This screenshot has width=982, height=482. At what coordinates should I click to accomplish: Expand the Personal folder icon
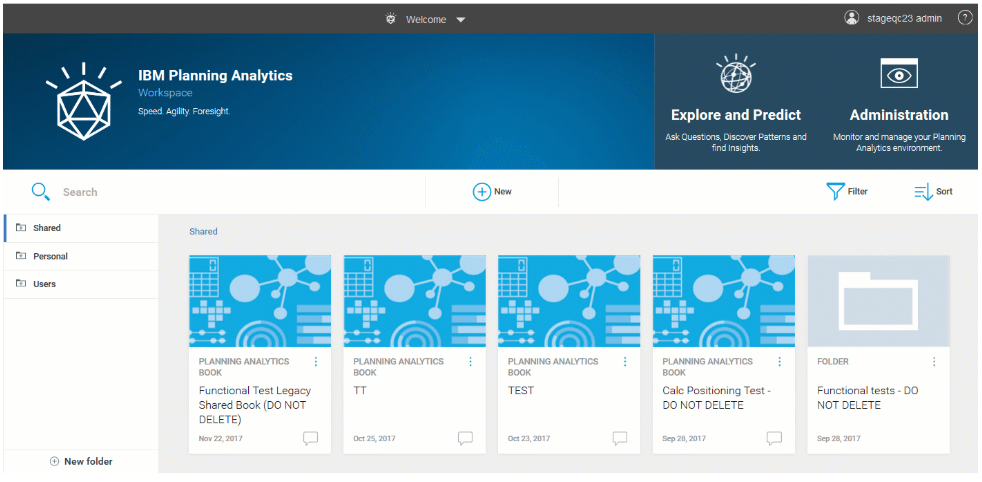point(21,256)
